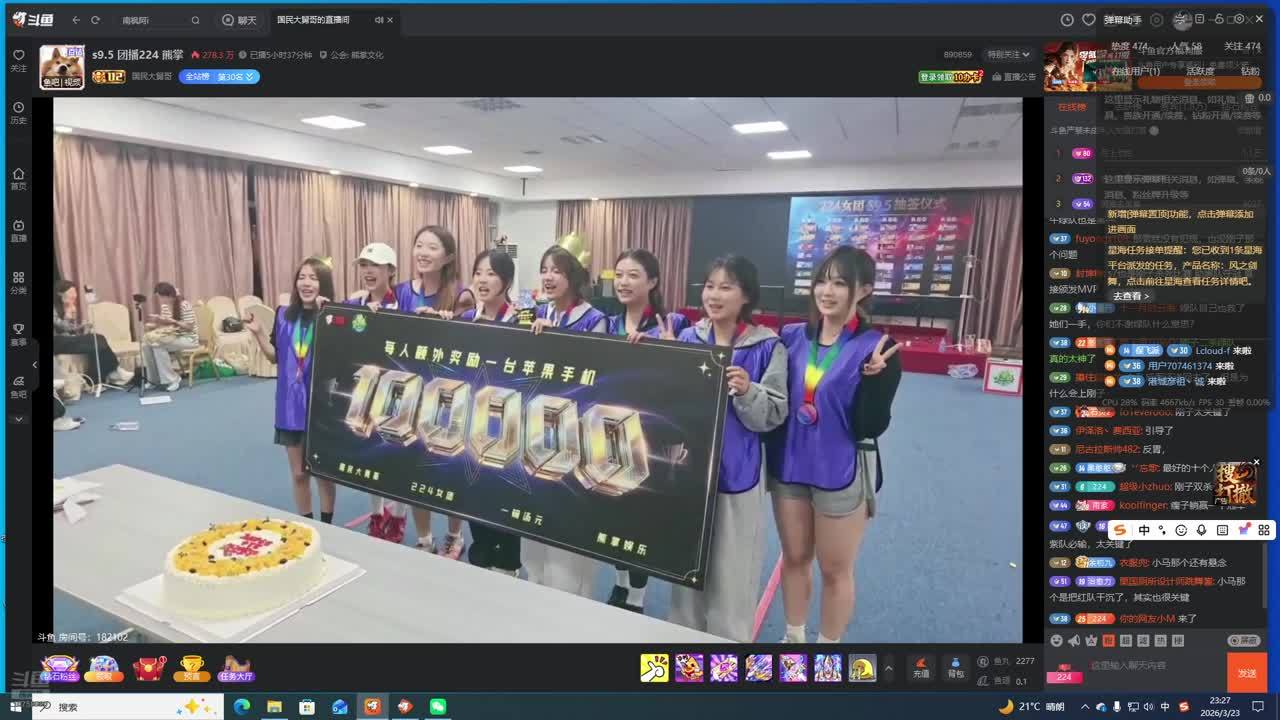
Task: Select the 国民大舅哥的直播间 tab
Action: point(313,20)
